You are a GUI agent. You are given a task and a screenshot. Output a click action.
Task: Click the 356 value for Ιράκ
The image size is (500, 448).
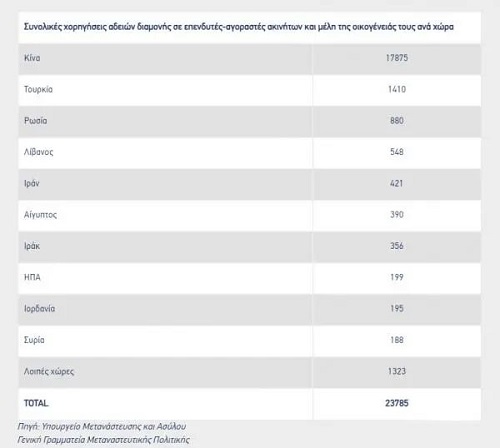pos(397,246)
